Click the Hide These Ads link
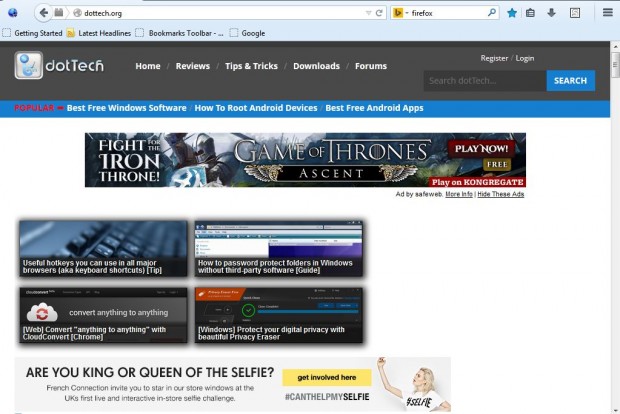 tap(501, 194)
